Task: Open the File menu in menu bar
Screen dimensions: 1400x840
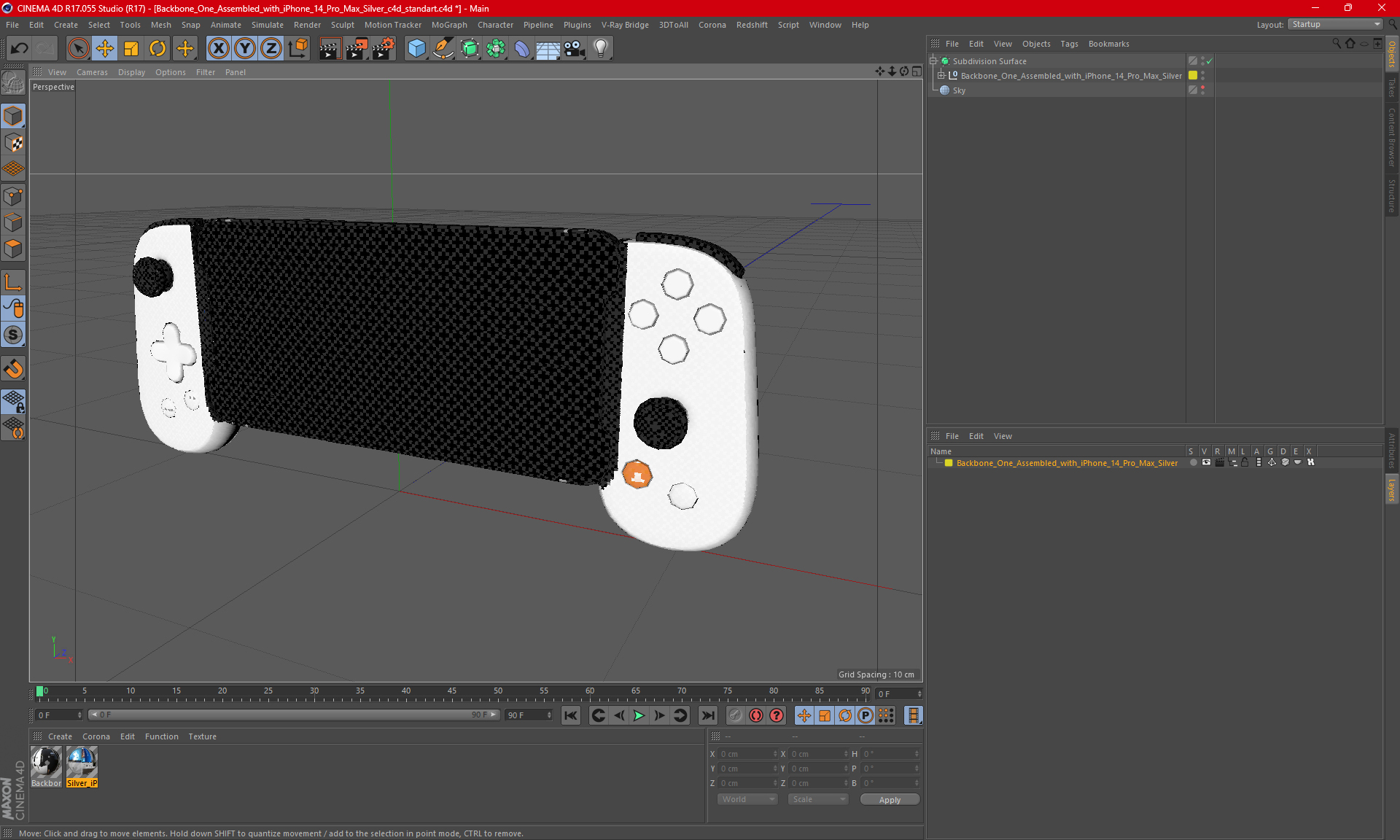Action: click(12, 25)
